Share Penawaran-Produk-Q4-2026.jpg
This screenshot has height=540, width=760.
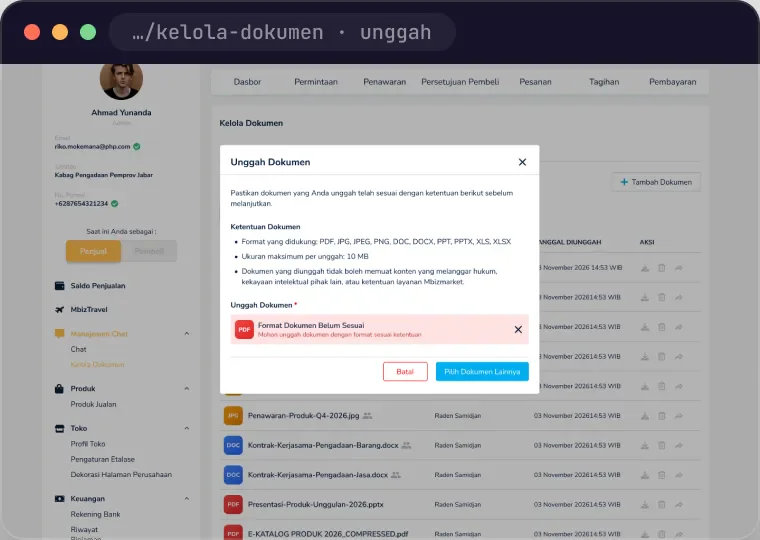(x=679, y=416)
